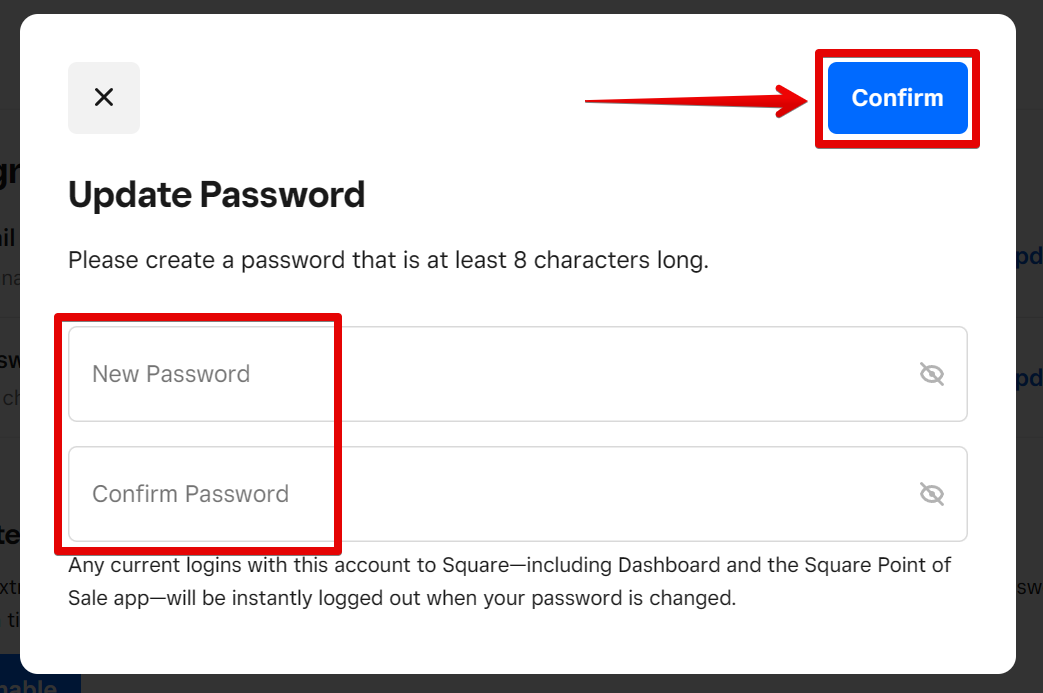Click the lower partially visible Update link
The image size is (1043, 693).
(1029, 380)
